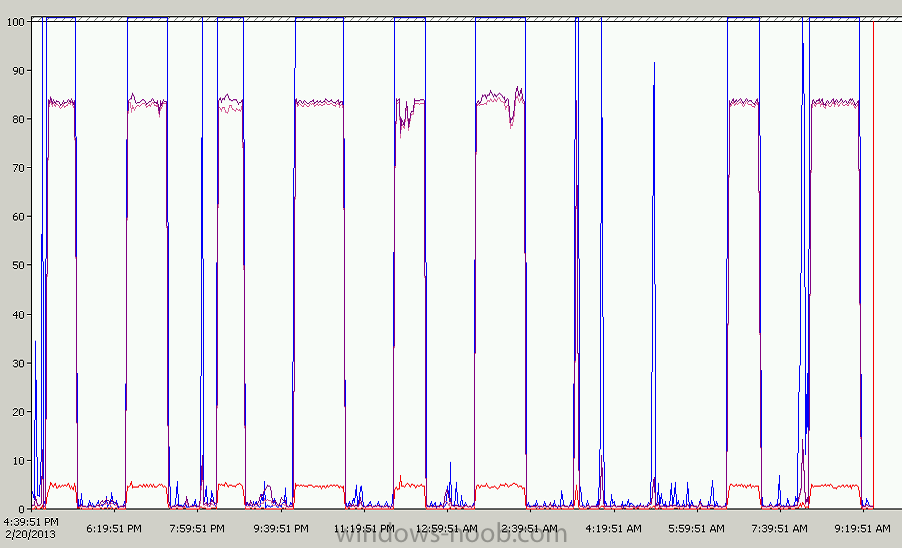
Task: Click the 9:39:51 PM time label
Action: coord(281,528)
